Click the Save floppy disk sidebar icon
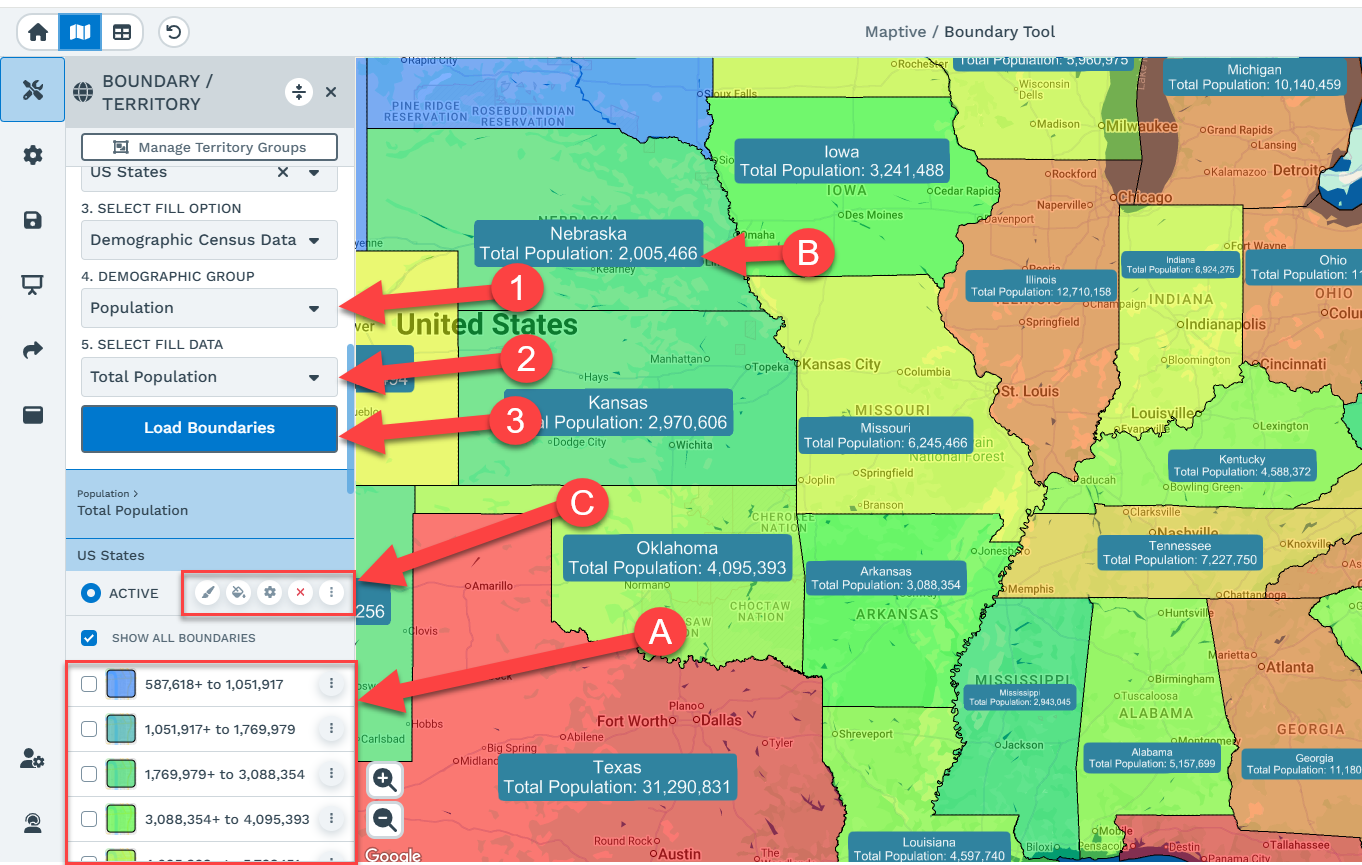 click(x=33, y=220)
